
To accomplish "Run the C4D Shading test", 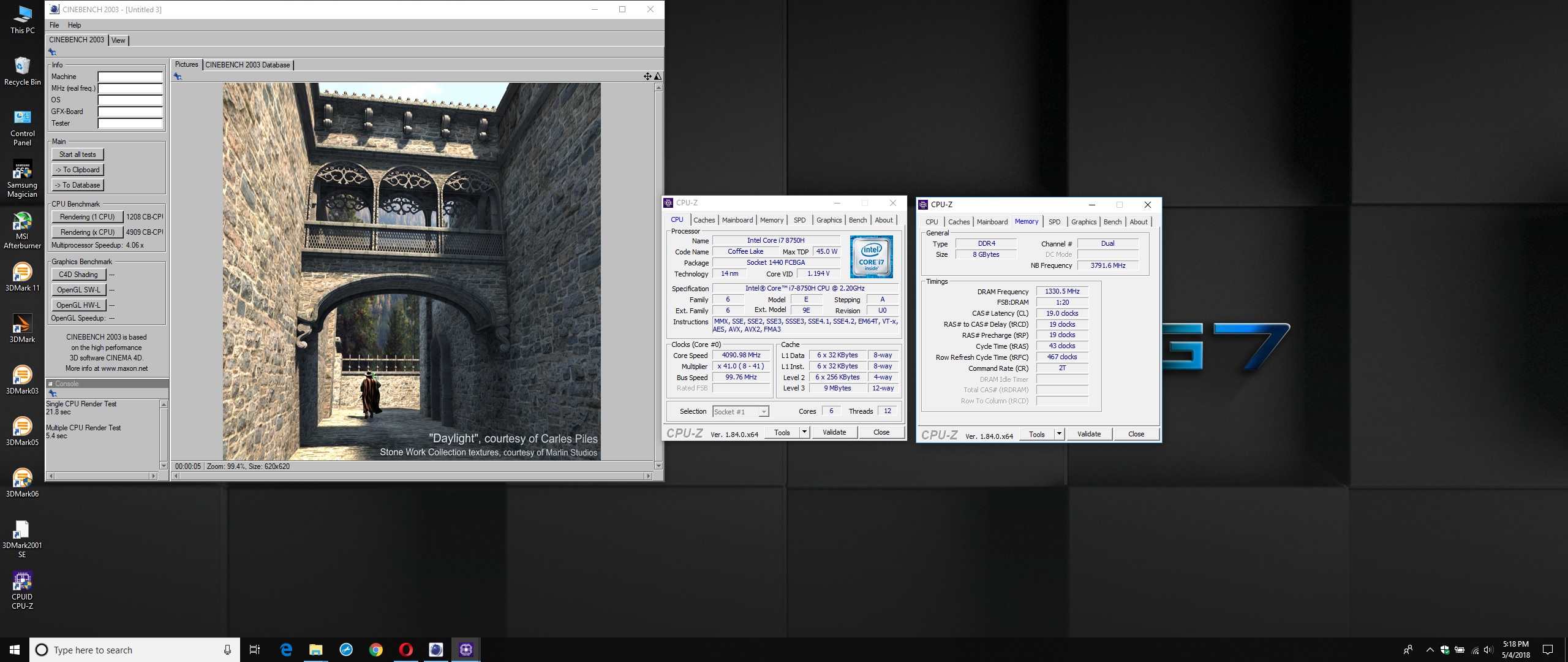I will point(79,275).
